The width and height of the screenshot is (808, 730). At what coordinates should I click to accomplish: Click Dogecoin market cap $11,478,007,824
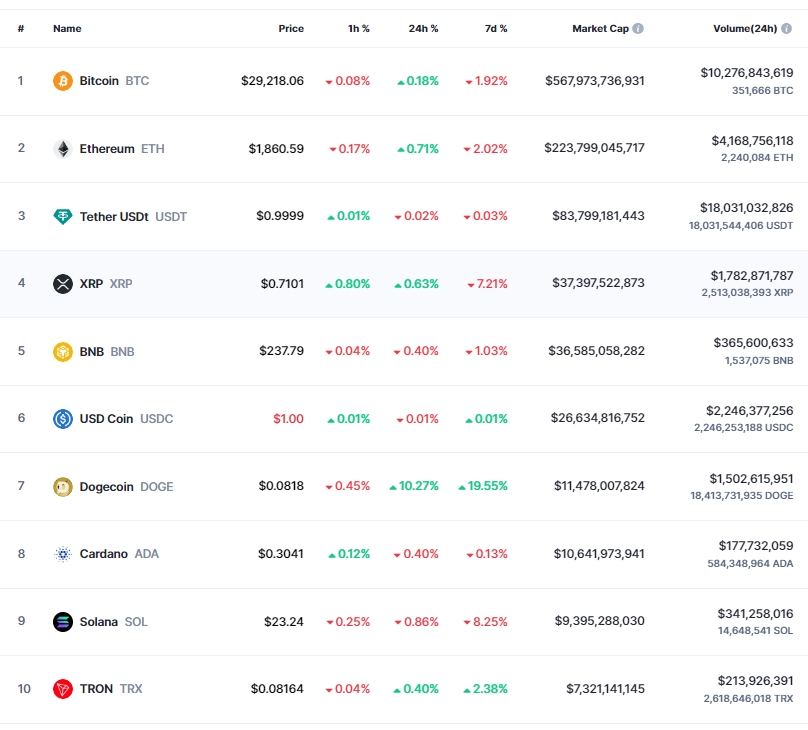599,486
